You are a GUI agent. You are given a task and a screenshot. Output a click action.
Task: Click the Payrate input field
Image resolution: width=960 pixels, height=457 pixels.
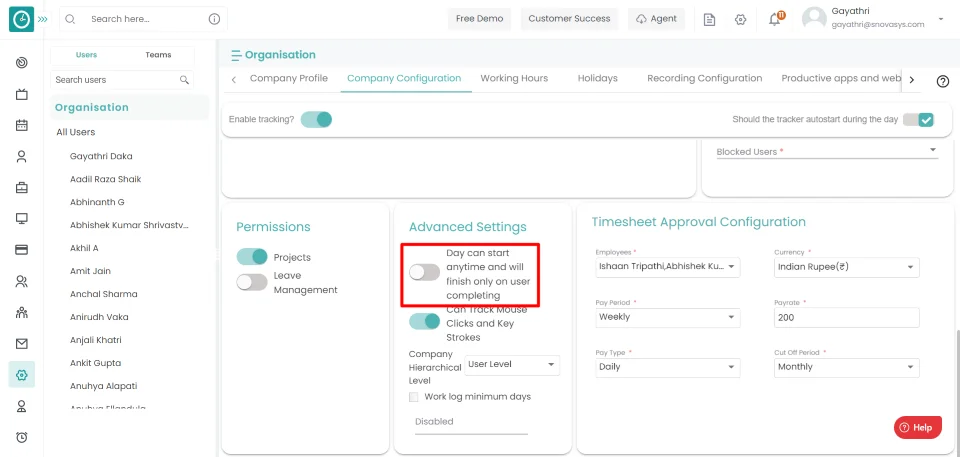pyautogui.click(x=846, y=317)
